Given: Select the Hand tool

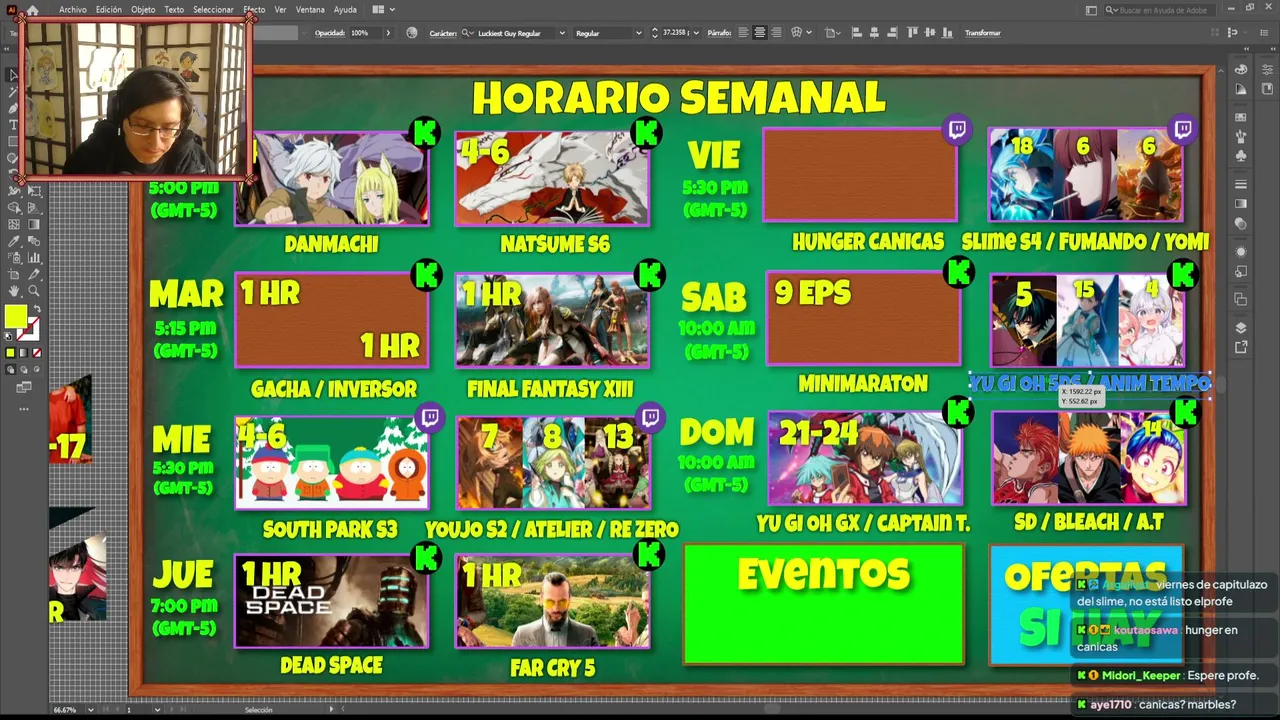Looking at the screenshot, I should pyautogui.click(x=14, y=291).
